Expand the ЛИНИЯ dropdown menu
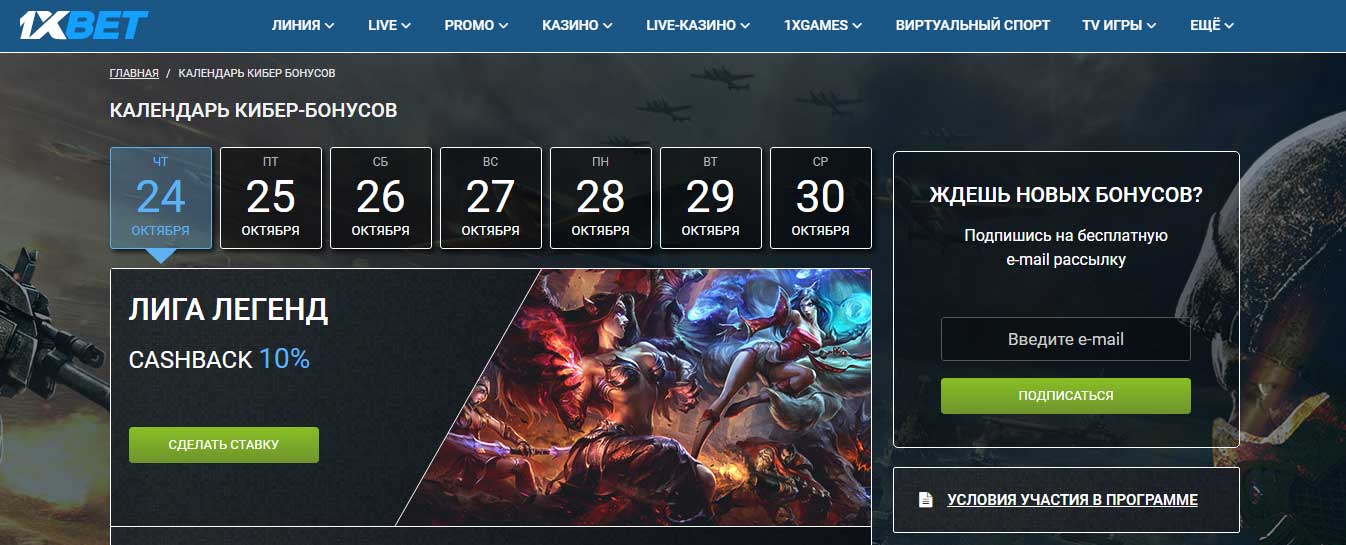Screen dimensions: 1346x545 coord(303,25)
